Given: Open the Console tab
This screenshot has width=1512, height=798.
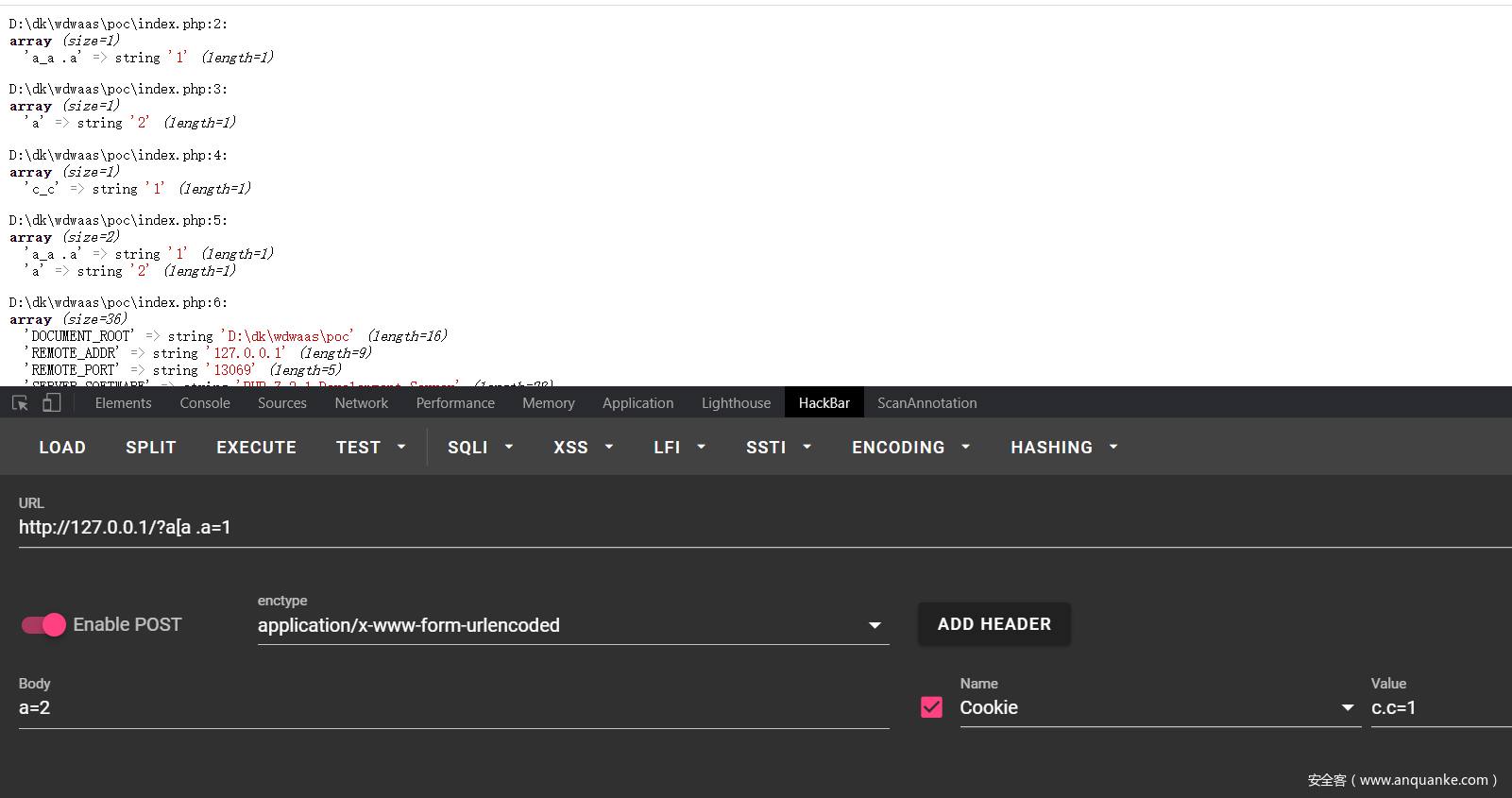Looking at the screenshot, I should click(205, 403).
